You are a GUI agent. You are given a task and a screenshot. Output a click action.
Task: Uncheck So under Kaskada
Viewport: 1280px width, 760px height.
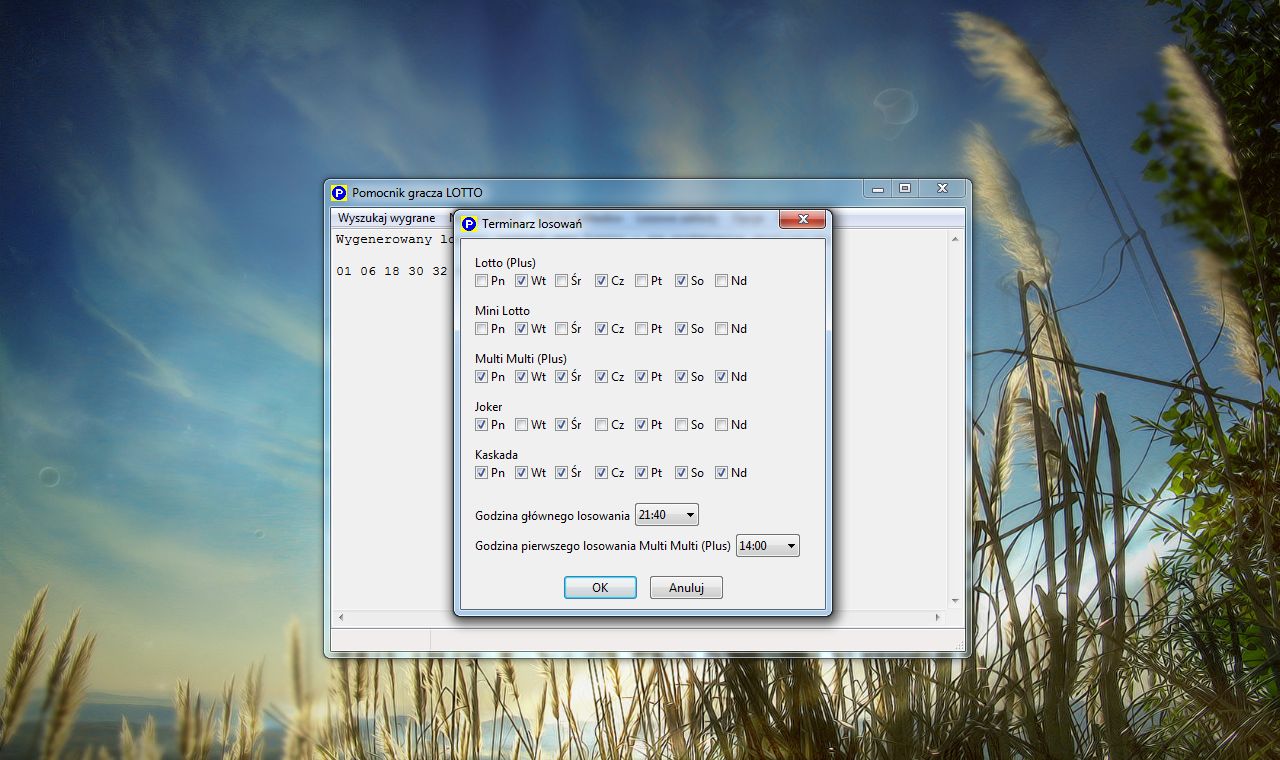coord(682,473)
